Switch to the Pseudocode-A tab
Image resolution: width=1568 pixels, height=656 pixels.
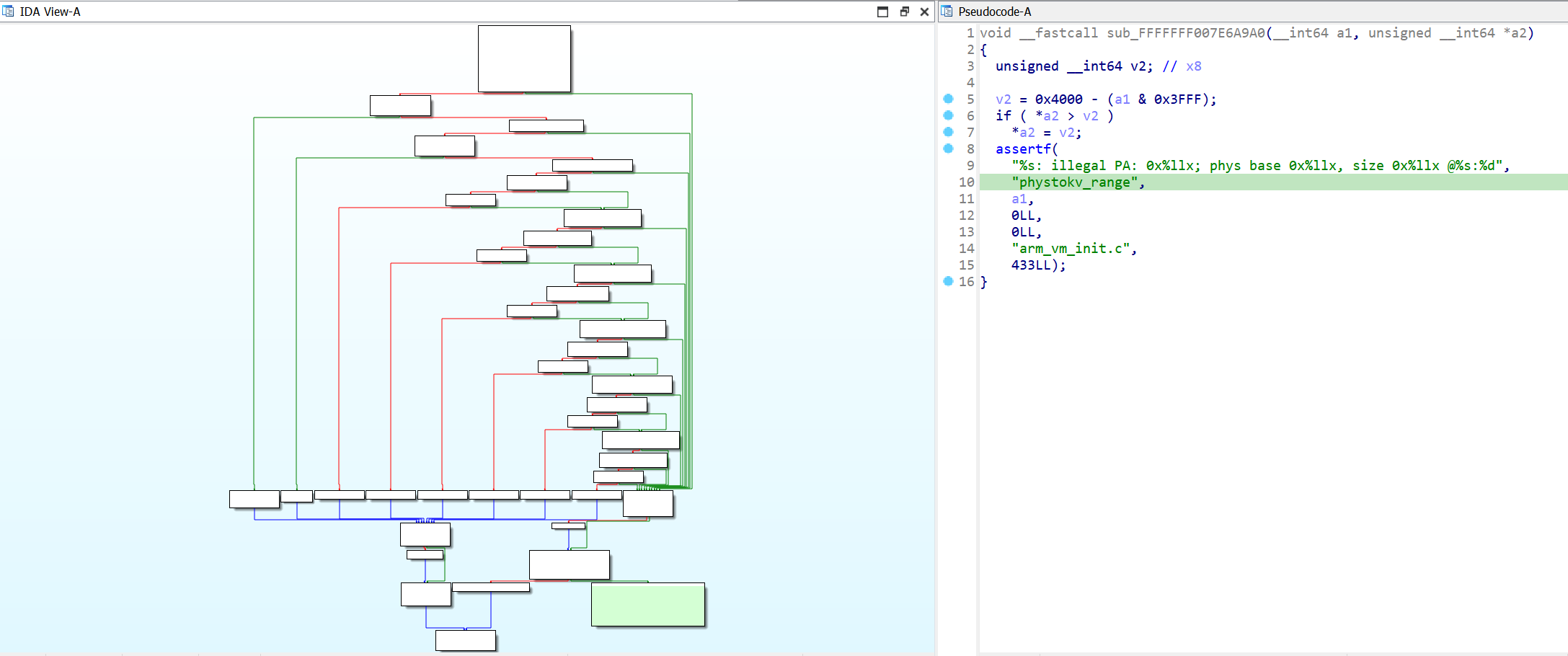995,11
